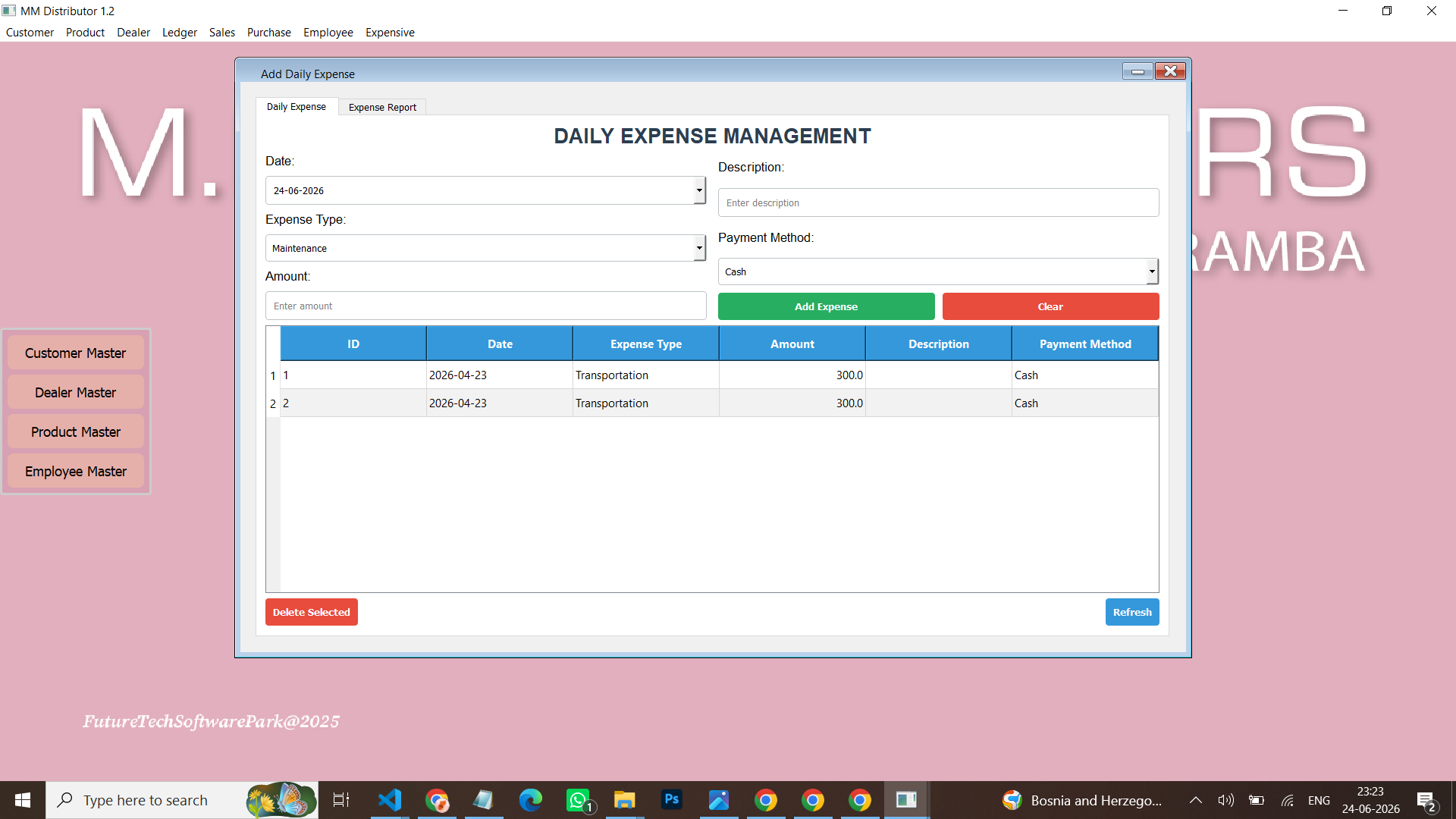Open File Explorer from taskbar
Screen dimensions: 1456x819
(x=624, y=800)
